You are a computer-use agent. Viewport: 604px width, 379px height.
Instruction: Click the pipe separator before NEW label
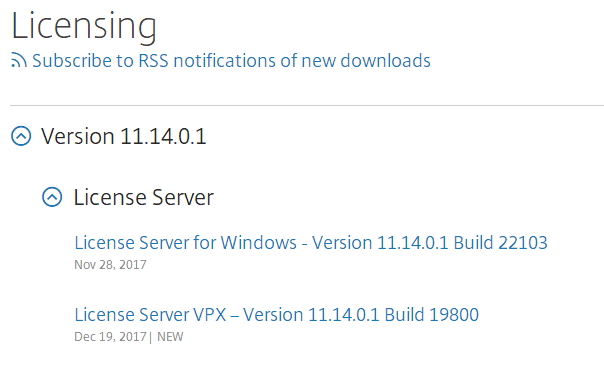coord(151,337)
